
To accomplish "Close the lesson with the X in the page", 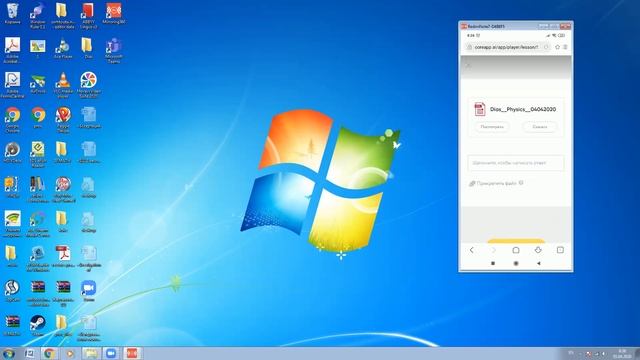I will [468, 65].
